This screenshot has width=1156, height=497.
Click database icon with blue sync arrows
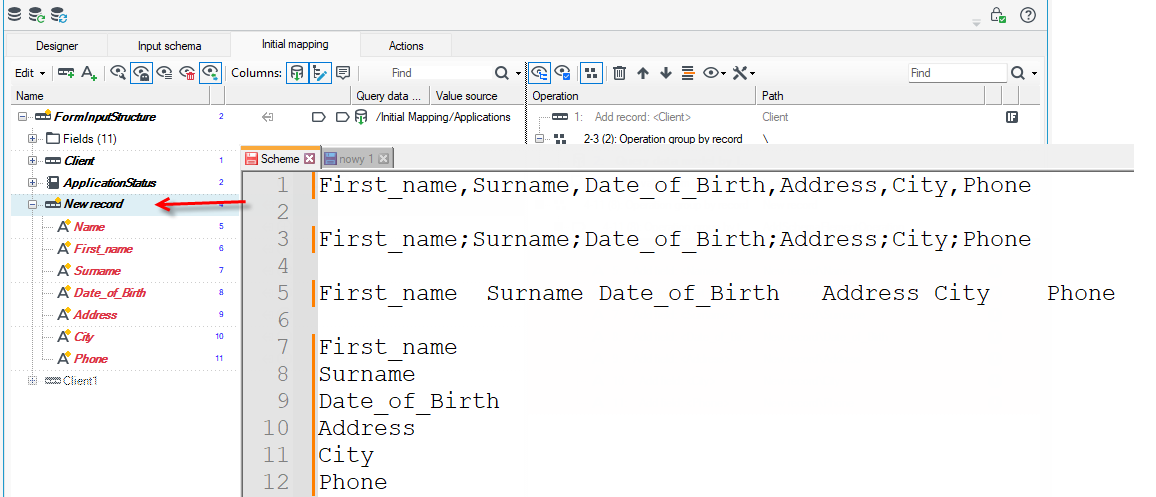59,13
